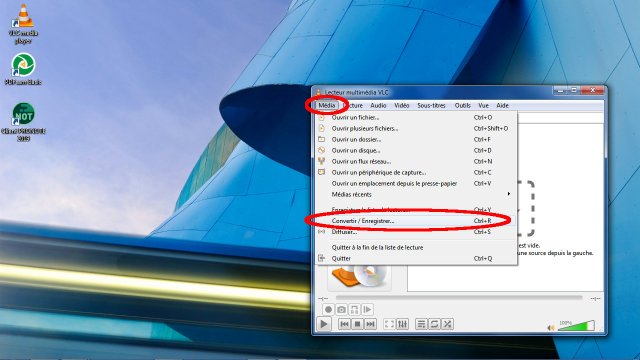Mute audio via speaker icon
The width and height of the screenshot is (640, 360).
coord(551,327)
